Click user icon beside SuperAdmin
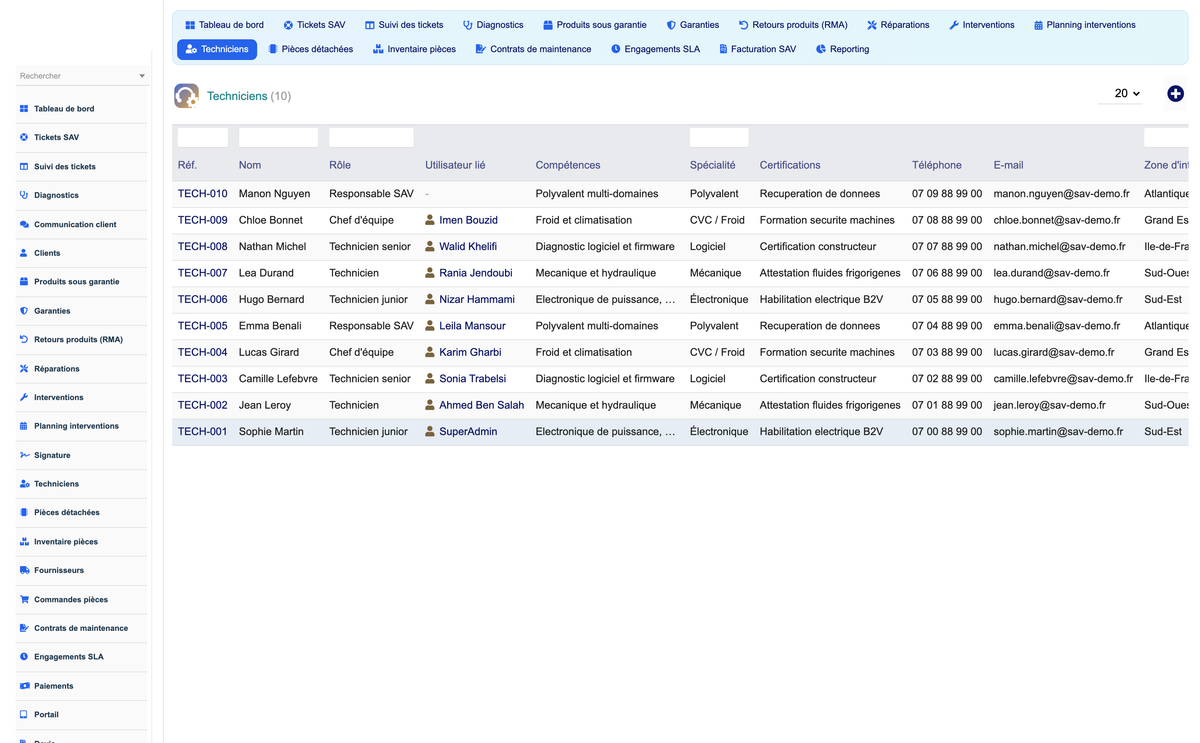Screen dimensions: 1200x743 430,432
